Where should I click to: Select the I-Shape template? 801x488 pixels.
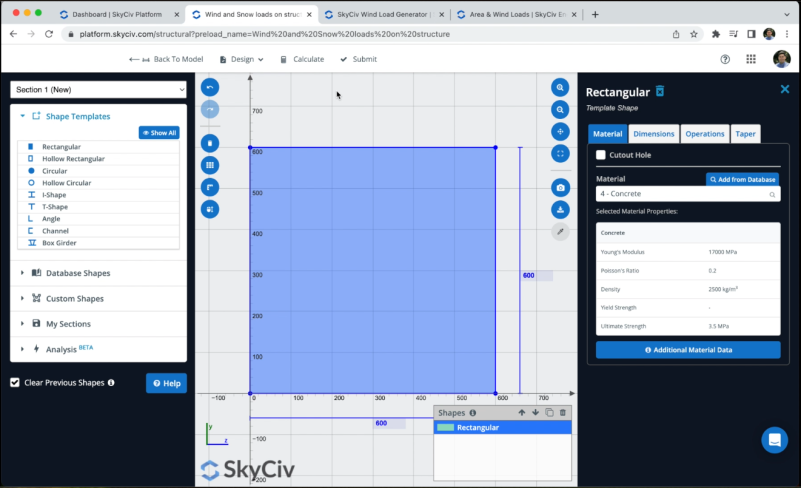click(98, 195)
